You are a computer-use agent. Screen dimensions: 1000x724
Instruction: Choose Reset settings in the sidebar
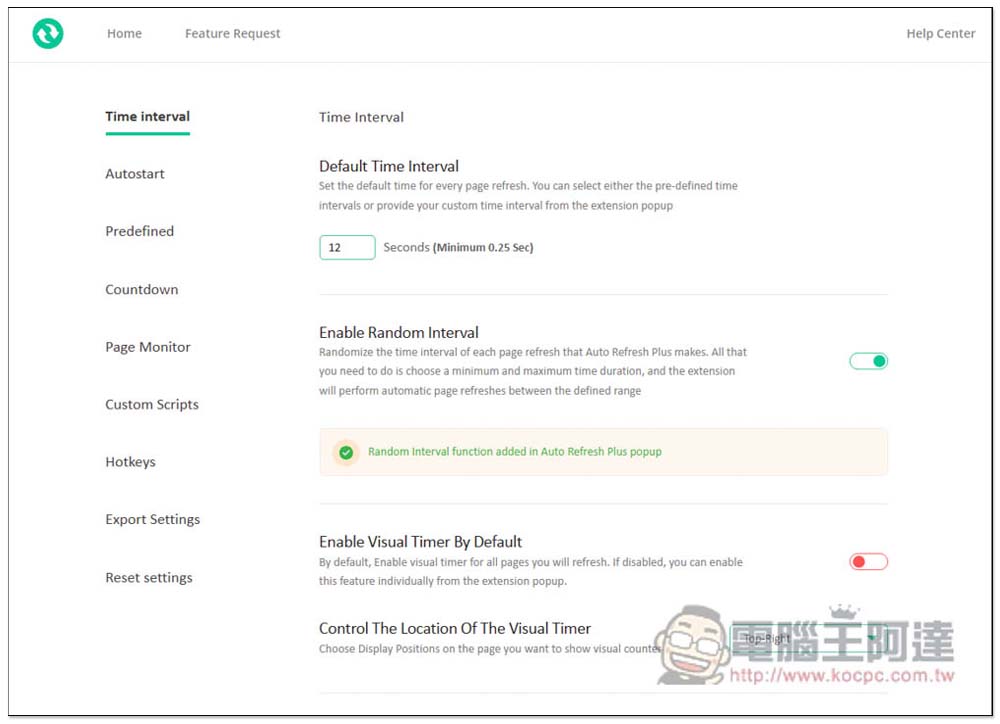point(149,577)
